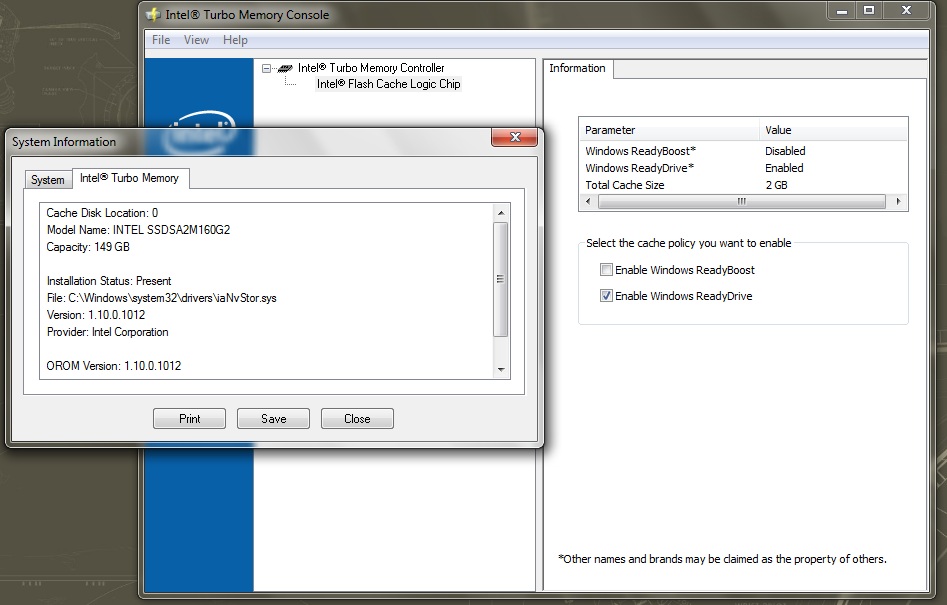
Task: Enable Windows ReadyBoost checkbox
Action: [606, 270]
